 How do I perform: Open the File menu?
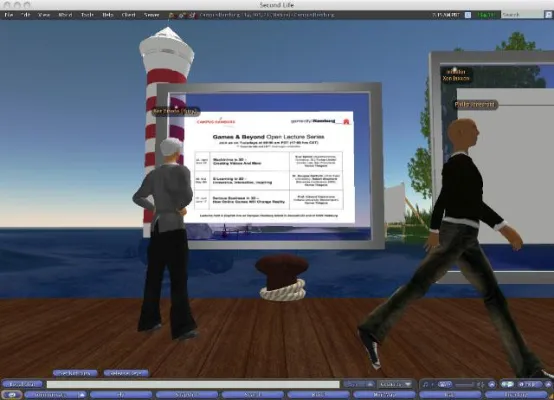[8, 15]
